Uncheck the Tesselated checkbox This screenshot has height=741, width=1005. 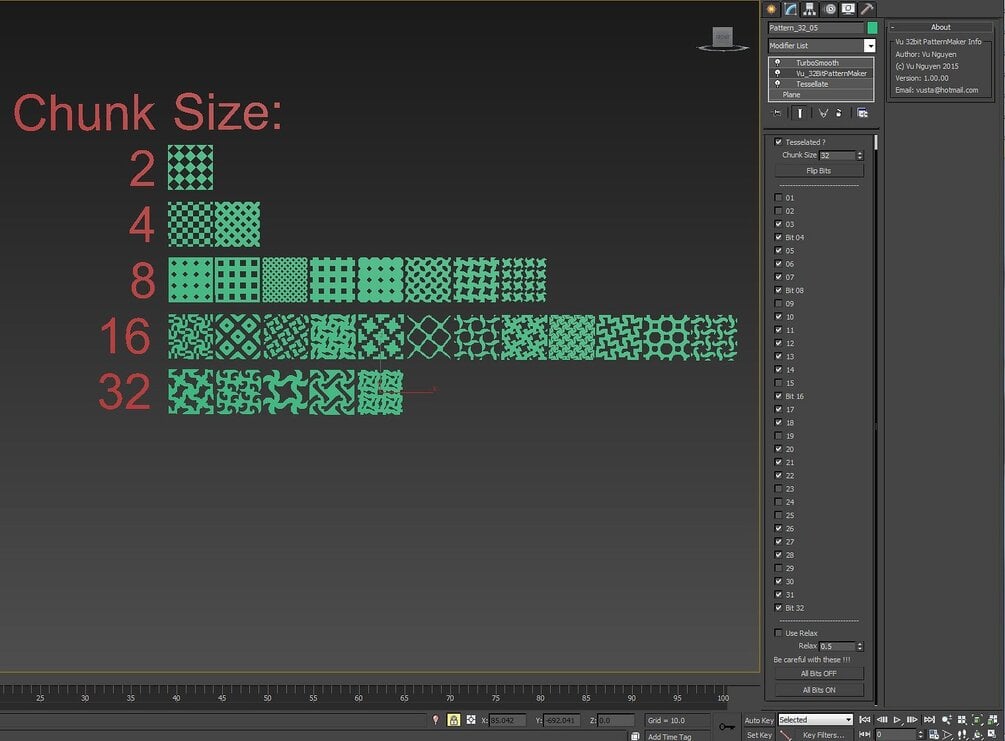[779, 141]
